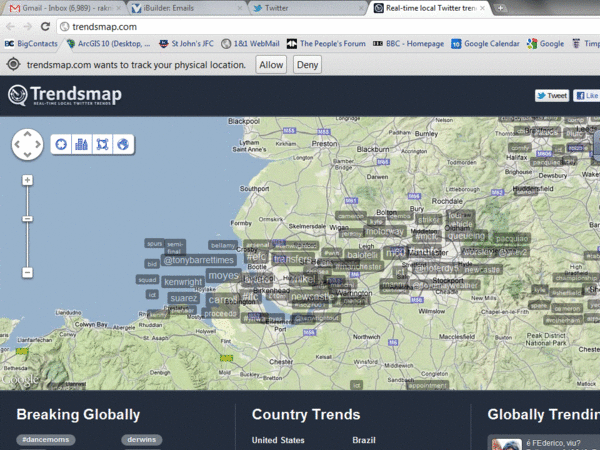The image size is (600, 450).
Task: Click the pacquiao trend tag
Action: click(x=512, y=238)
